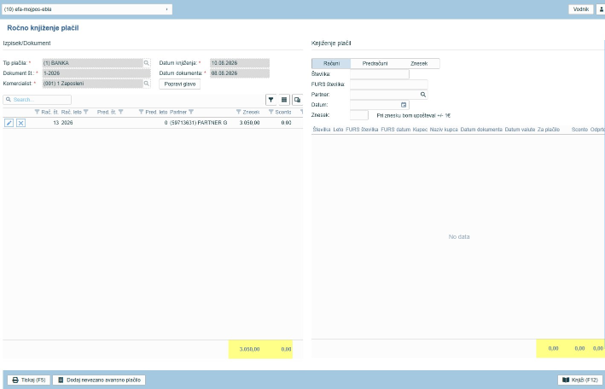Open filter for Rač. leto column
This screenshot has width=605, height=389.
pos(86,112)
